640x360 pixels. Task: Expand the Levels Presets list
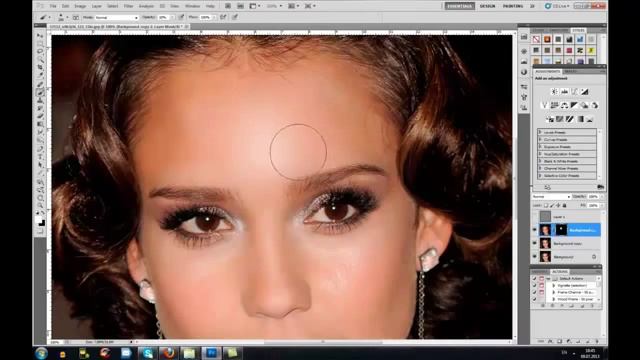pyautogui.click(x=540, y=132)
